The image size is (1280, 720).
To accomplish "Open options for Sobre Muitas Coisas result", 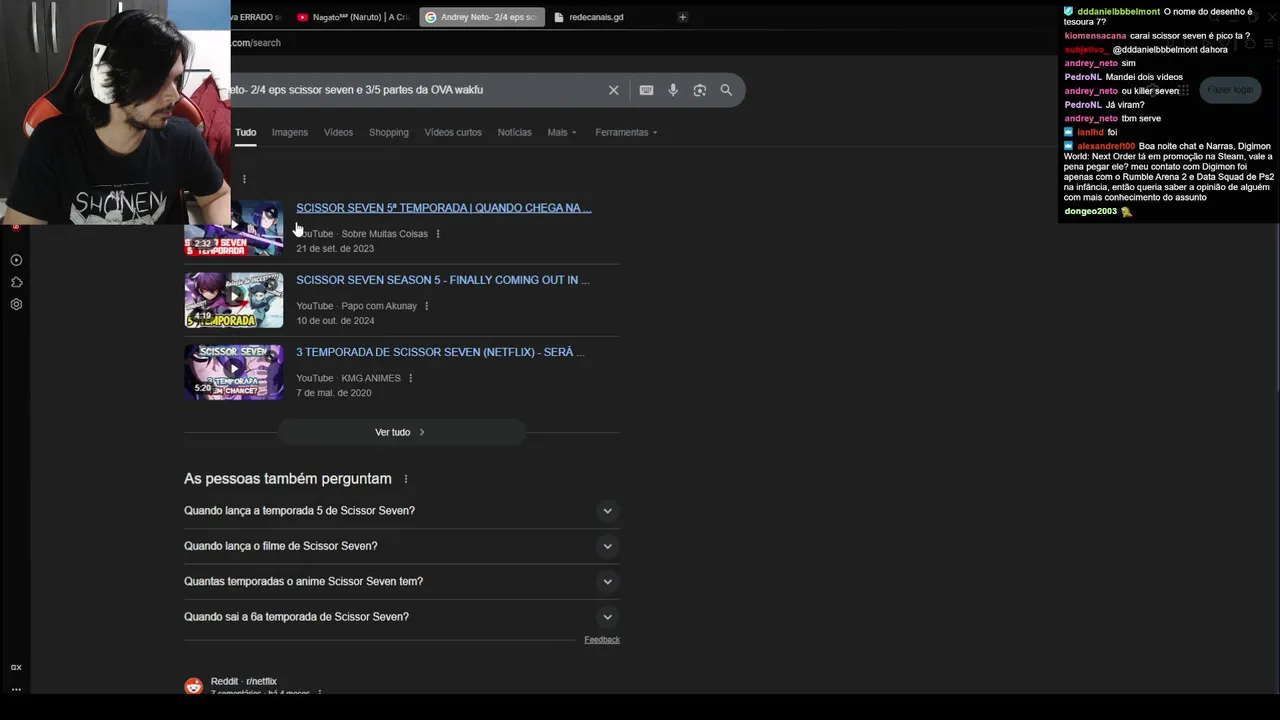I will tap(438, 234).
